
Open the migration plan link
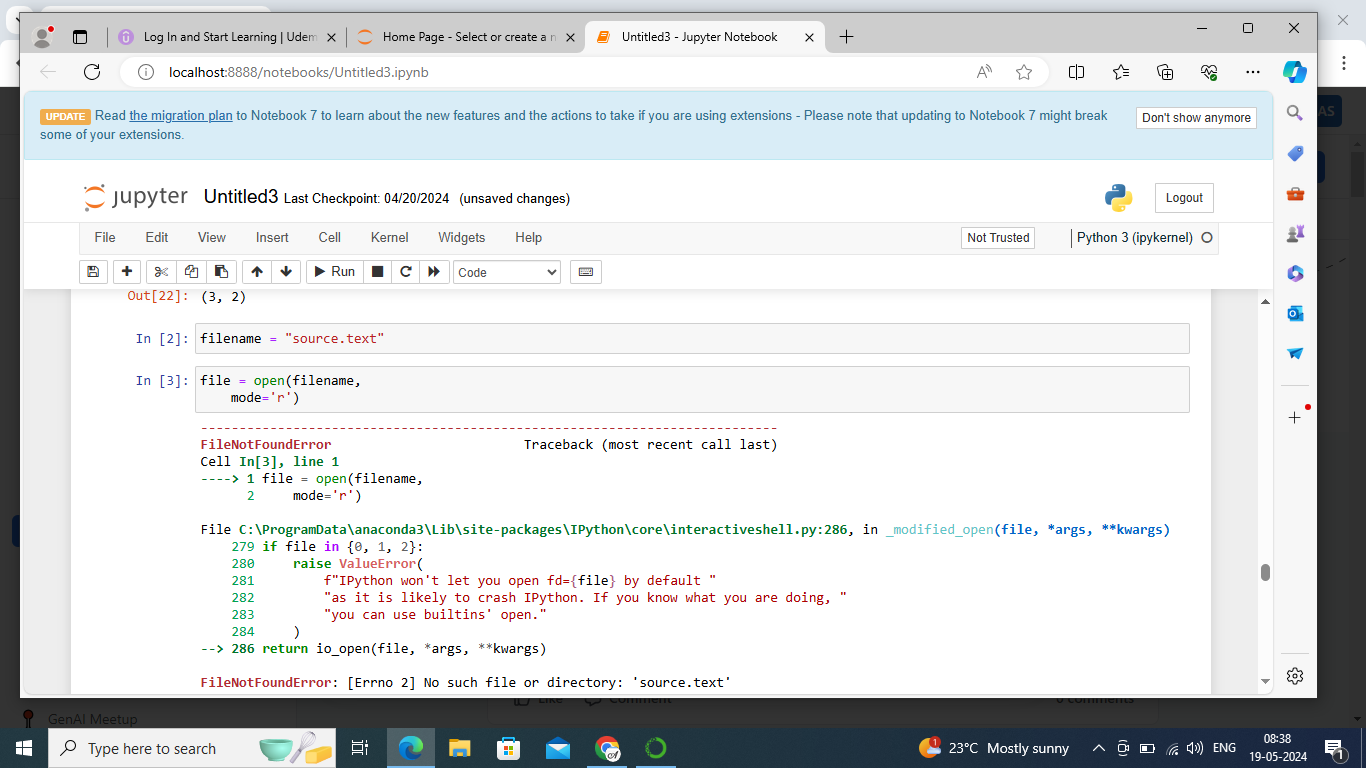181,116
